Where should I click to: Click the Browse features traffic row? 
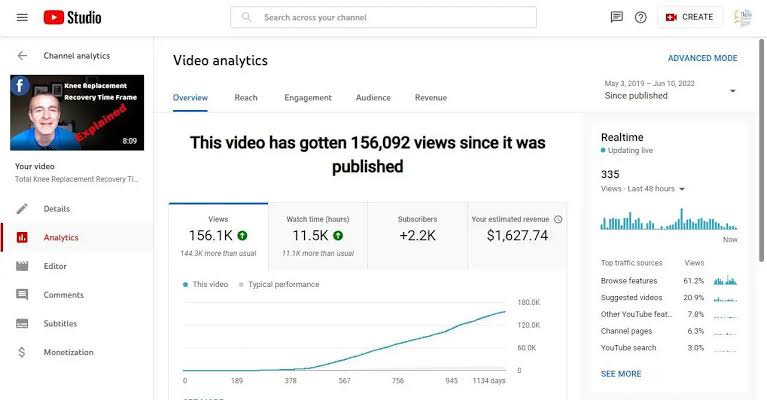click(x=669, y=281)
